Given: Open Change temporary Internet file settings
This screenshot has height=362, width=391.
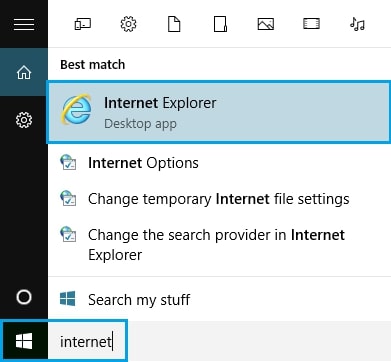Looking at the screenshot, I should (219, 199).
